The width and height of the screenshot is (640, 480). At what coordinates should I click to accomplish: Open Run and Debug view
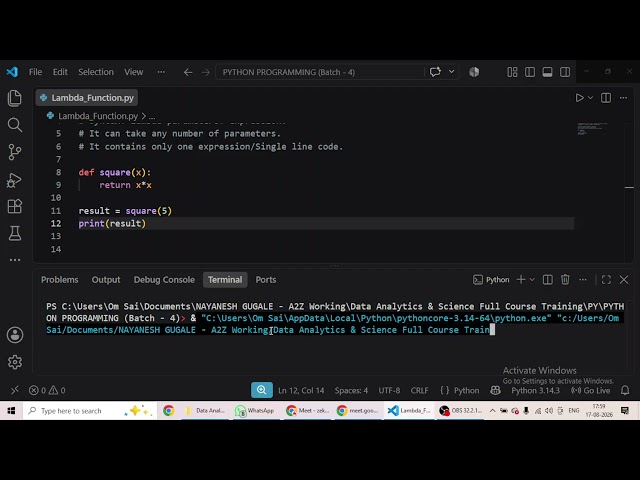(15, 180)
